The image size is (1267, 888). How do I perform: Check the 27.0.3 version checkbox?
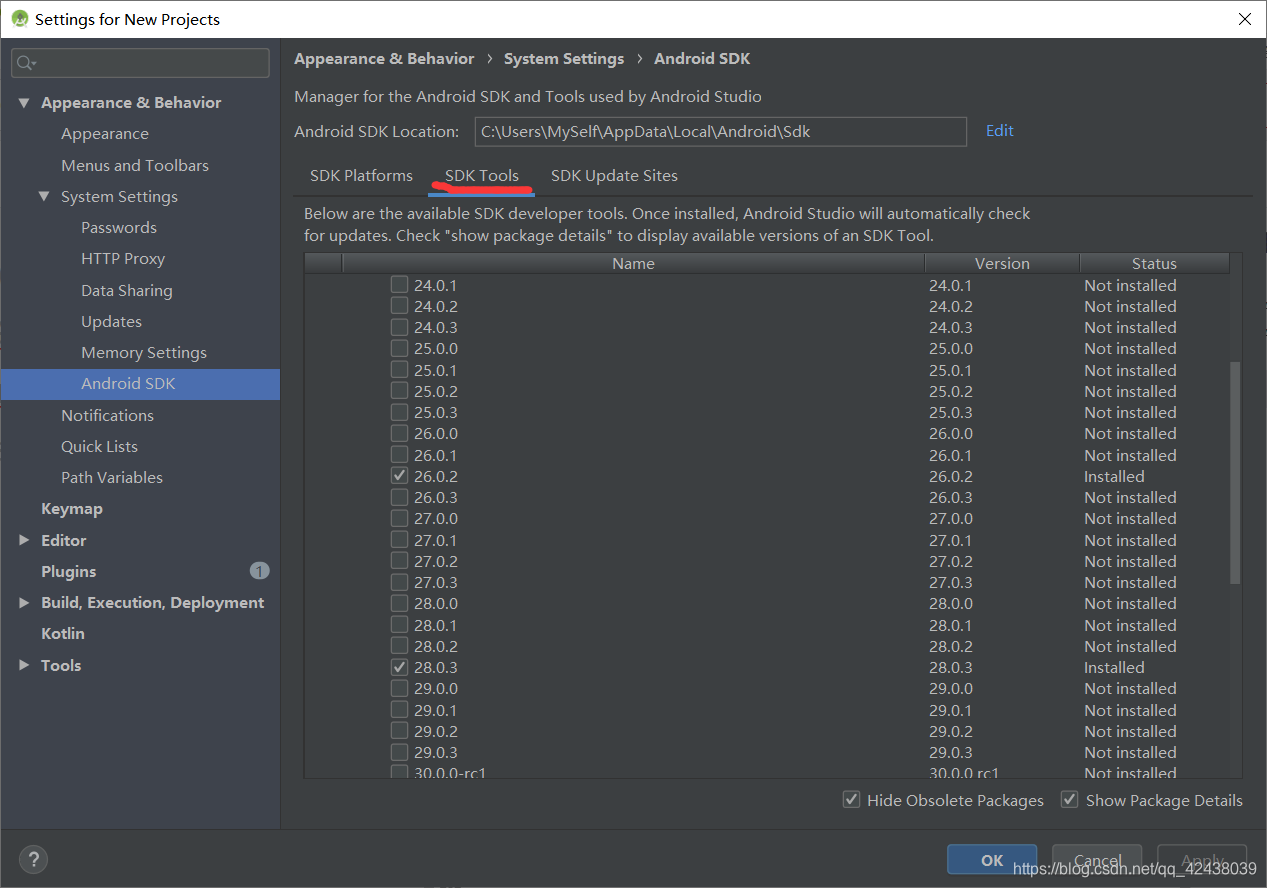[399, 582]
